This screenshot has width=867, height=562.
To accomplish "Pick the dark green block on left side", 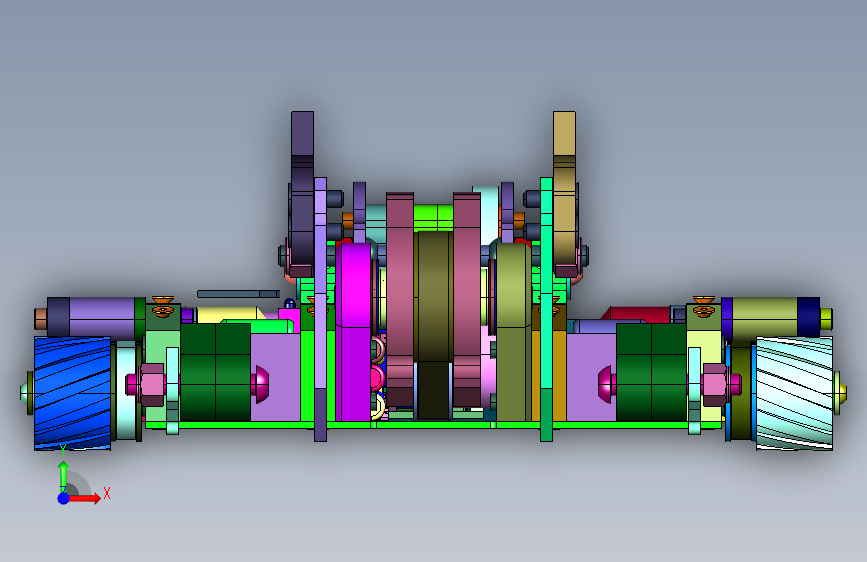I will point(216,372).
